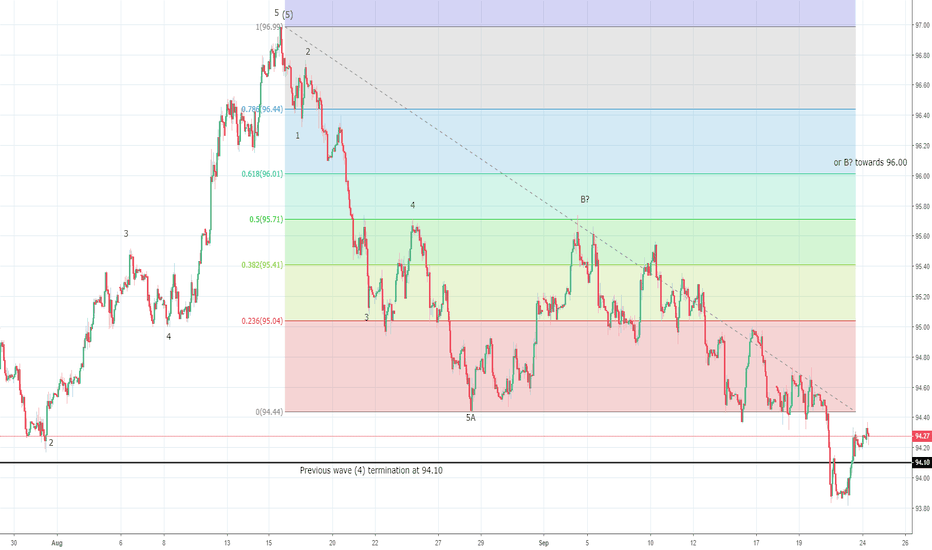Click the '10' date axis label

pyautogui.click(x=650, y=543)
